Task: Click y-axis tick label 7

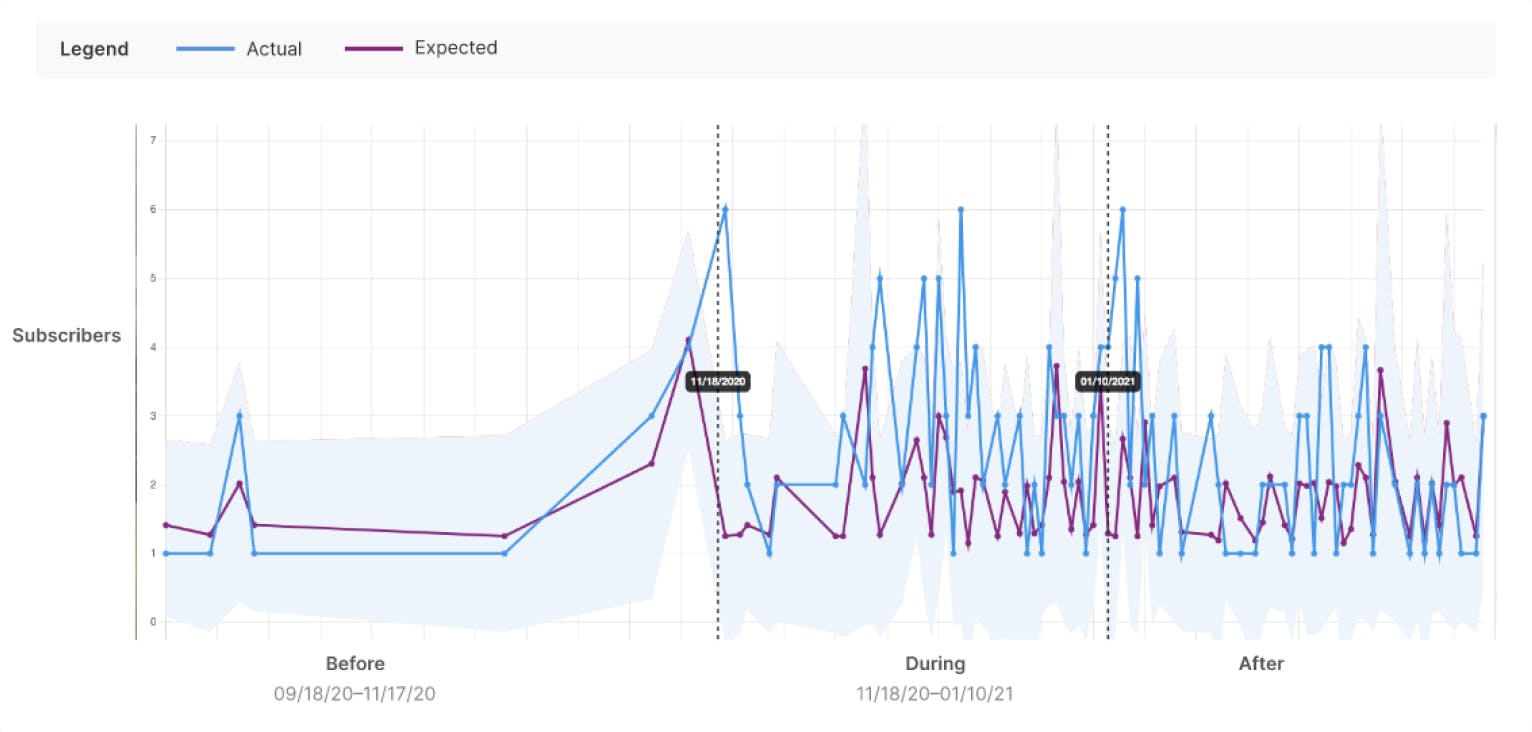Action: [153, 140]
